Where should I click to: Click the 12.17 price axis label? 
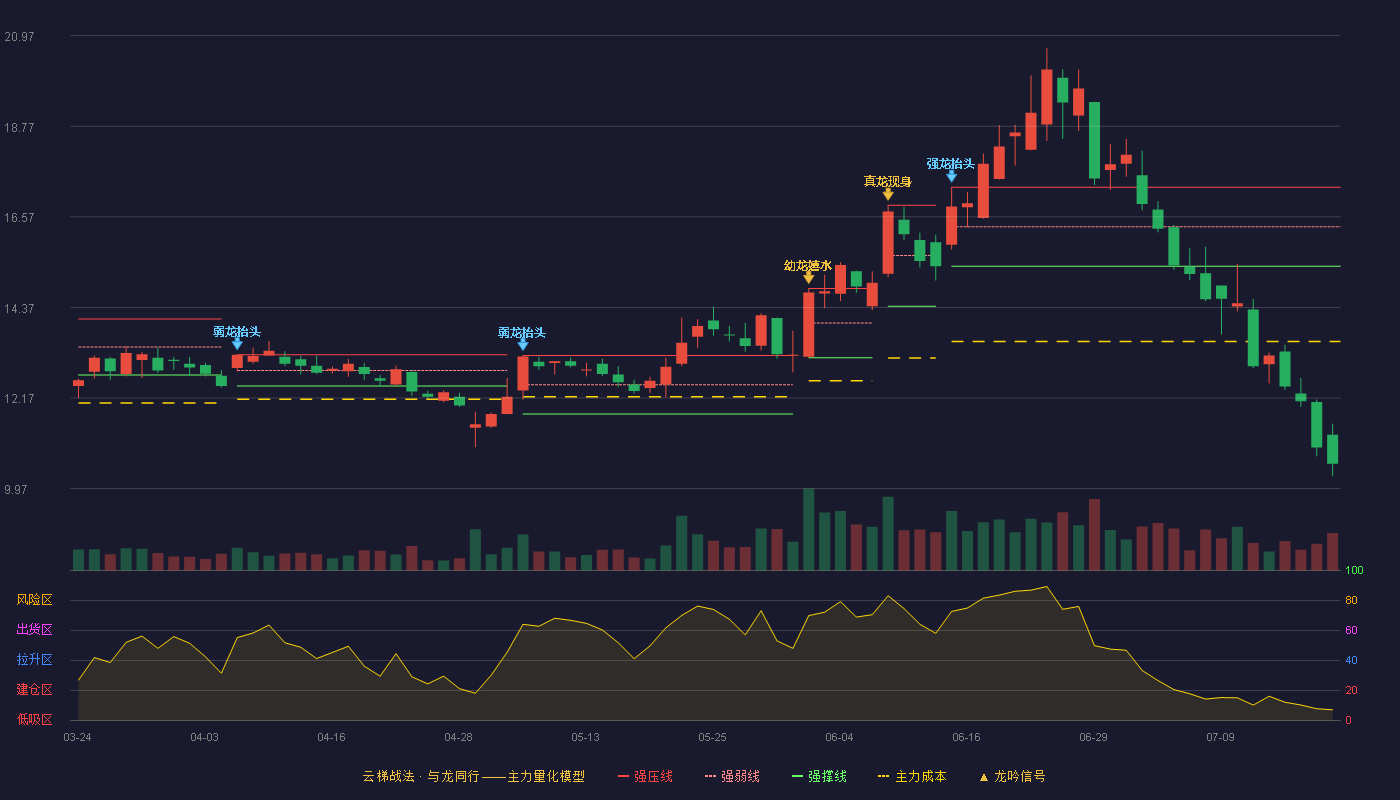click(19, 399)
